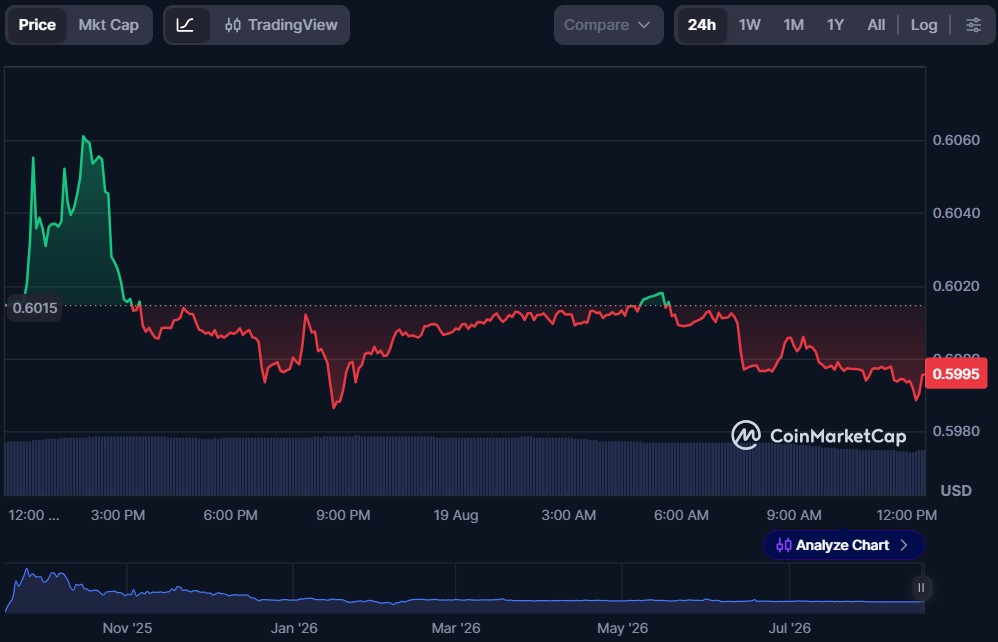Click the 12:00 PM time label
Screen dimensions: 998x642
(906, 515)
